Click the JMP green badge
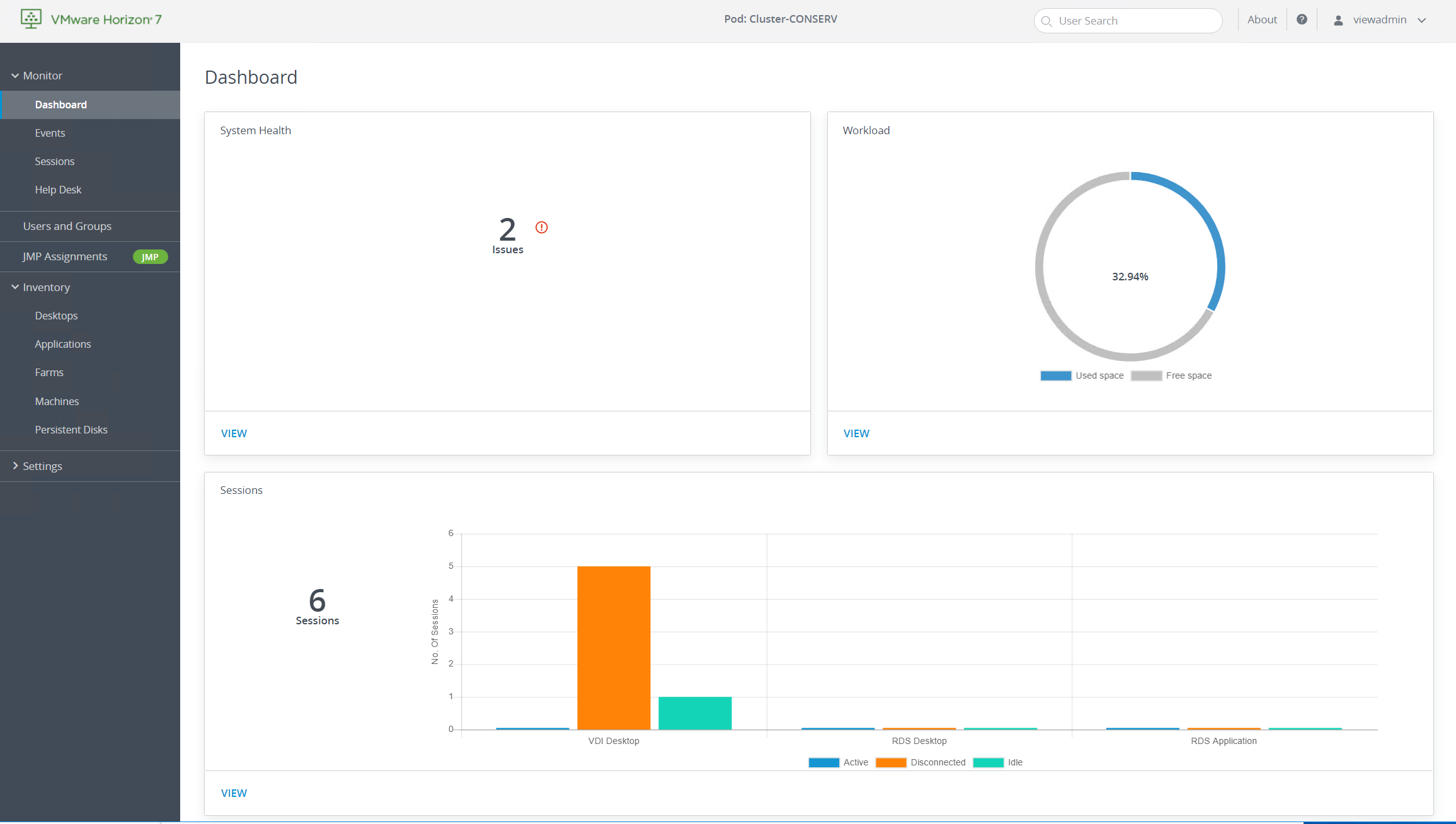 150,257
